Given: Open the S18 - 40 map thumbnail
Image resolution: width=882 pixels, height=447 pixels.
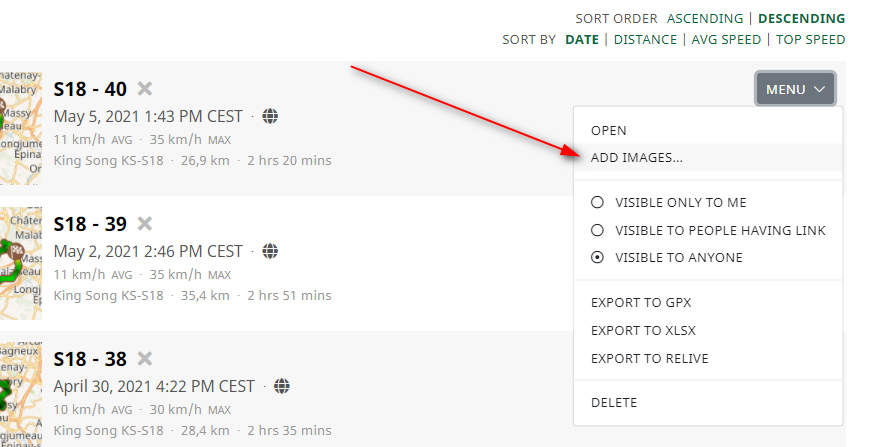Looking at the screenshot, I should coord(21,128).
